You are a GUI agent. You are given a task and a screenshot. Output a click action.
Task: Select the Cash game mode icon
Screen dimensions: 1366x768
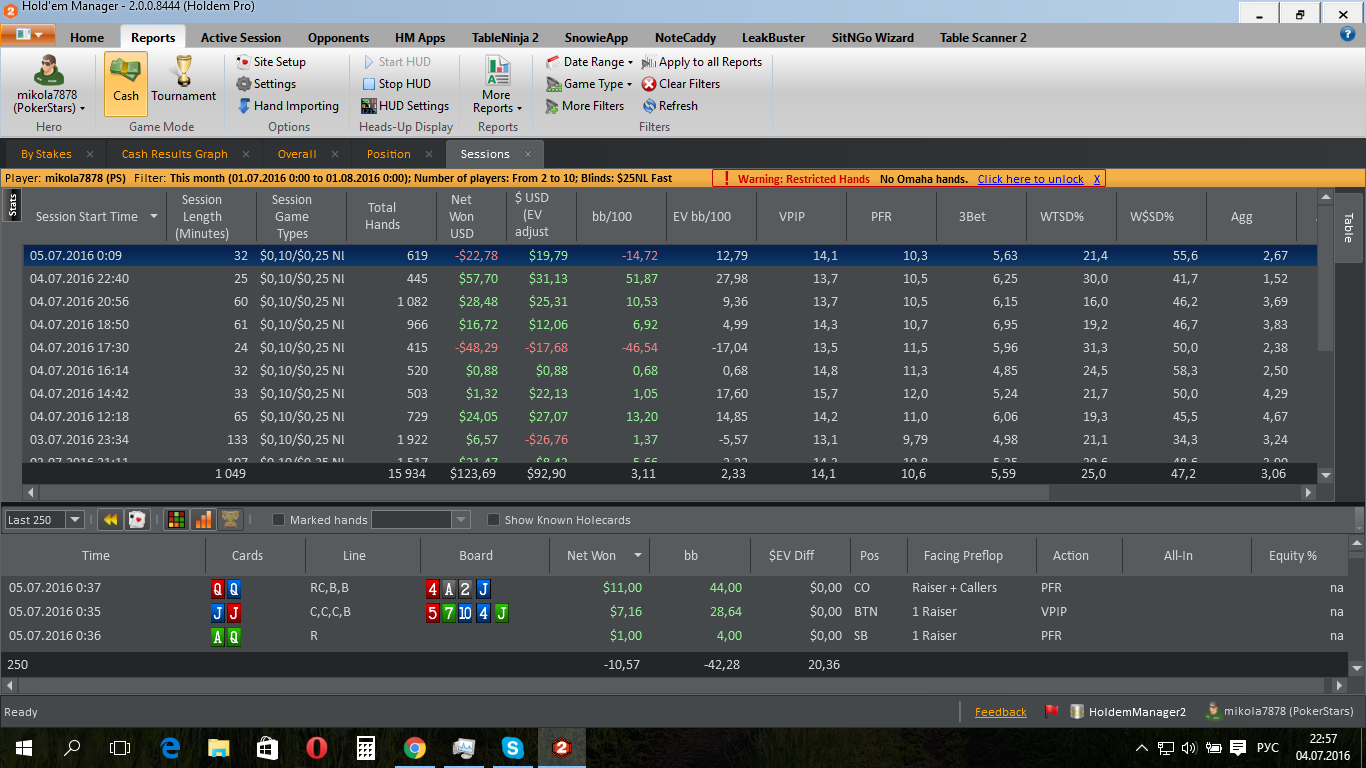coord(126,83)
